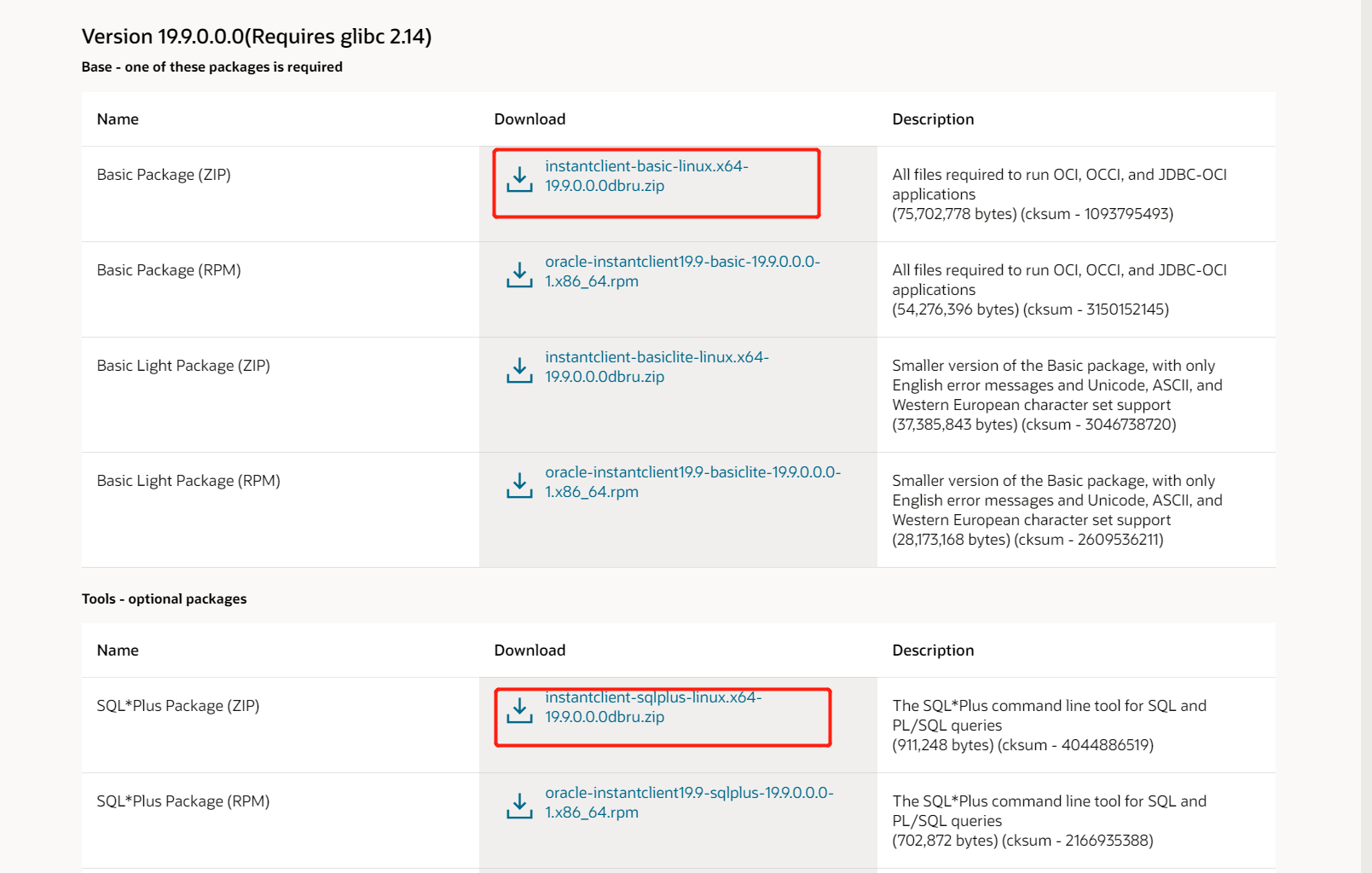Viewport: 1372px width, 873px height.
Task: Click description with '28,173,168 bytes'
Action: 1057,510
